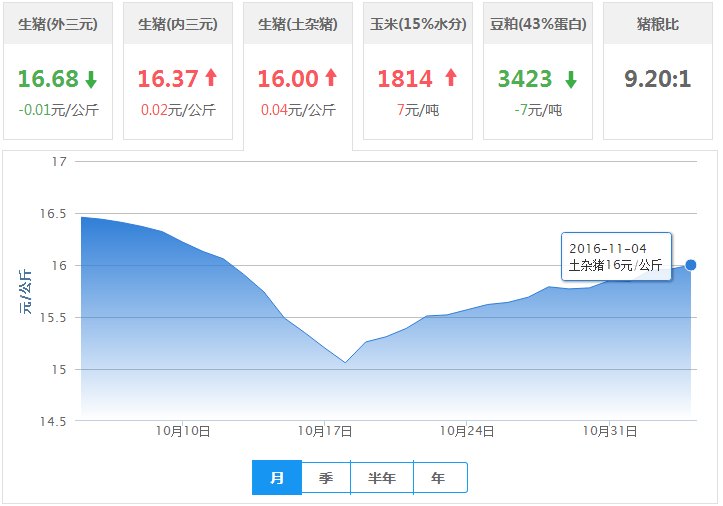723x506 pixels.
Task: Switch to the 生猪(内三元) tab
Action: (x=178, y=24)
